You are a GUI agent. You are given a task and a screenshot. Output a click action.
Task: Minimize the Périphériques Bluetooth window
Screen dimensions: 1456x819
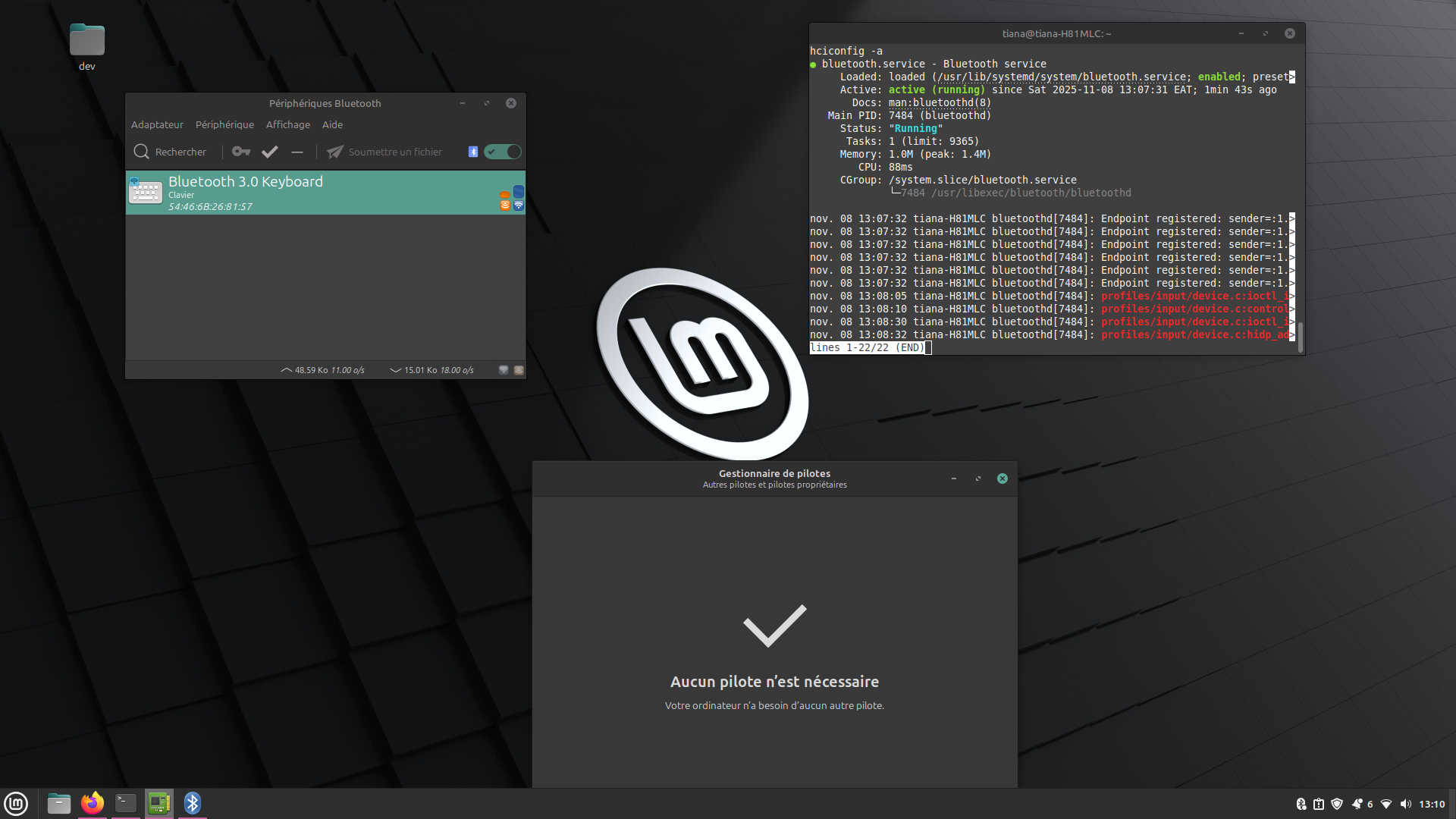(x=463, y=103)
